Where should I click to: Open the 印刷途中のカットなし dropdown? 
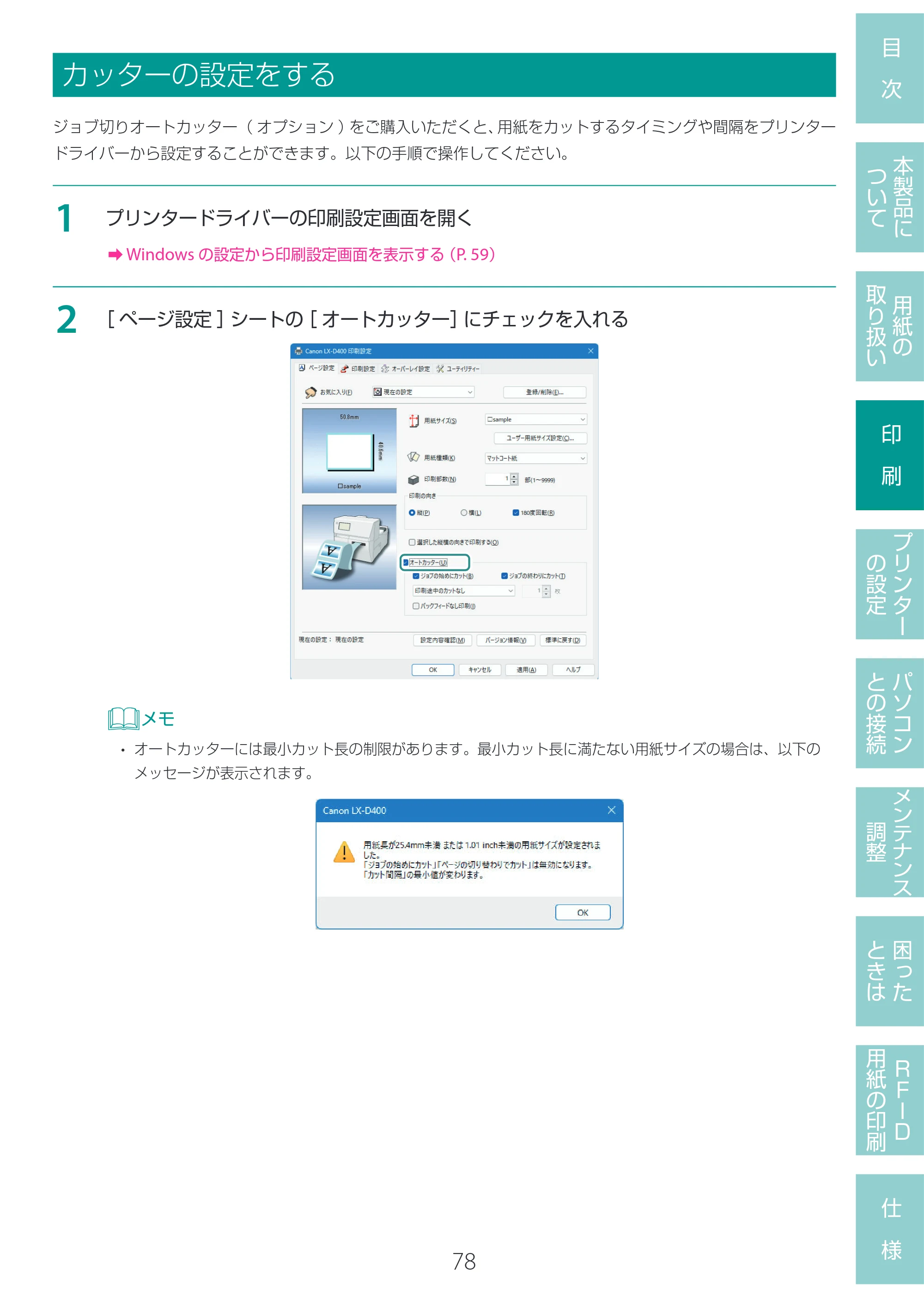(464, 591)
